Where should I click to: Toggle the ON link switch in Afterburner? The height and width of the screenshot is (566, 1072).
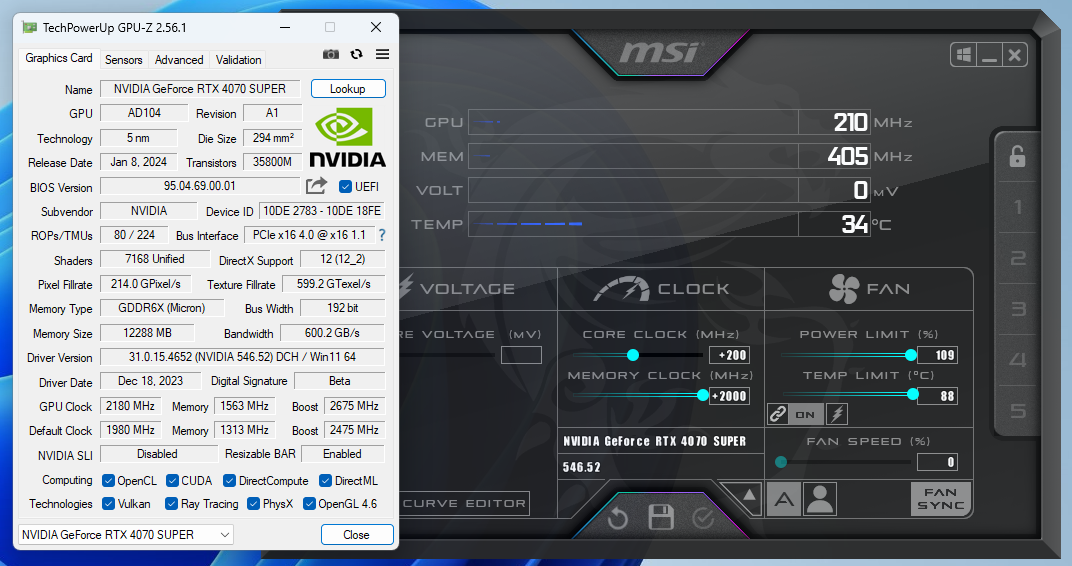805,414
